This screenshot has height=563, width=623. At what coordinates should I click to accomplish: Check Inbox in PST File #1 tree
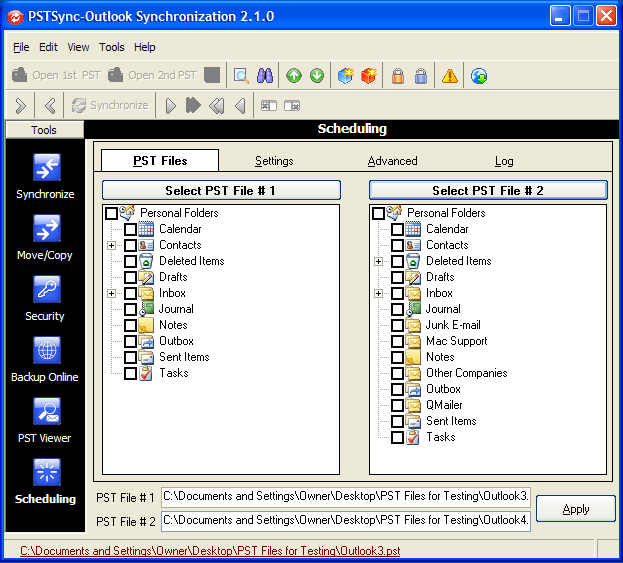pyautogui.click(x=130, y=293)
